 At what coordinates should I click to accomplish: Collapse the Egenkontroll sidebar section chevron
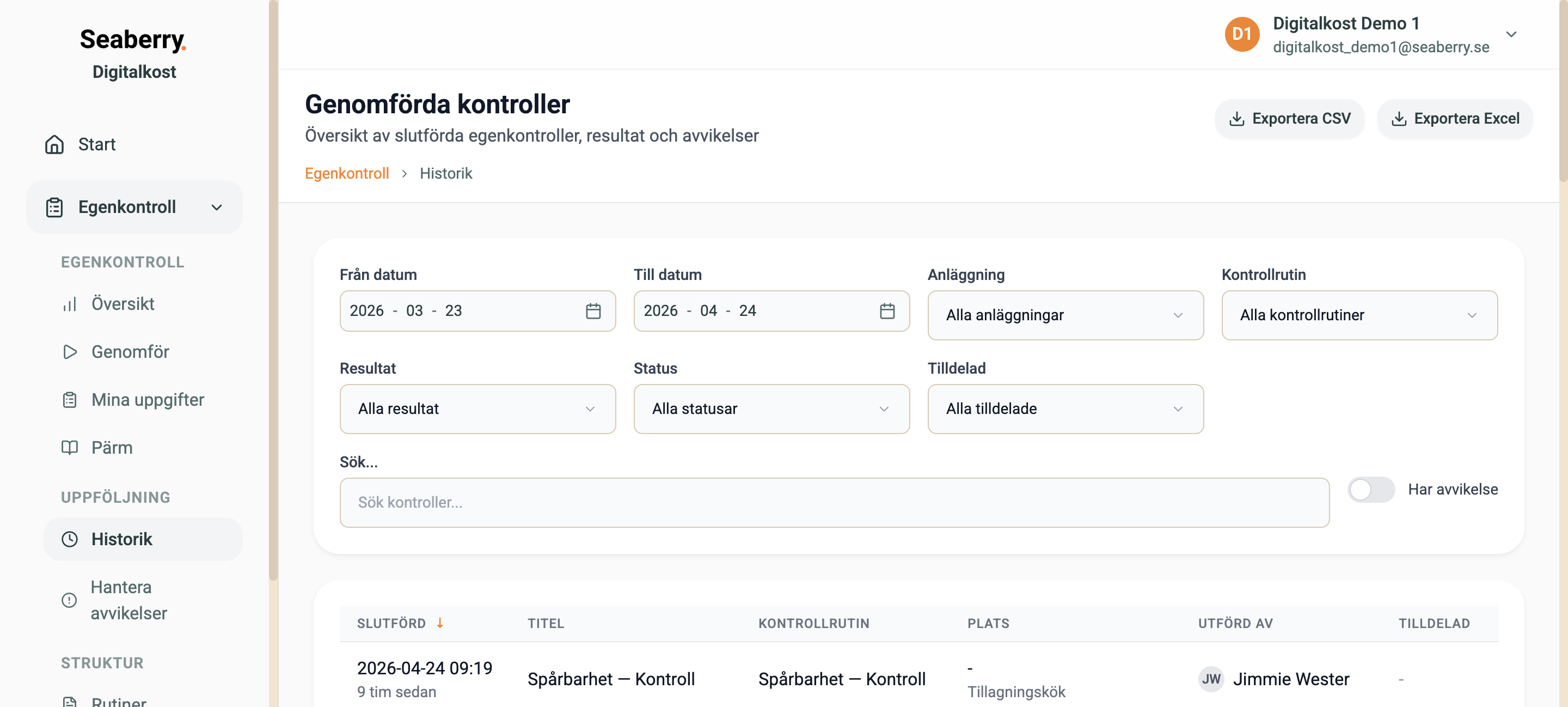pyautogui.click(x=217, y=208)
